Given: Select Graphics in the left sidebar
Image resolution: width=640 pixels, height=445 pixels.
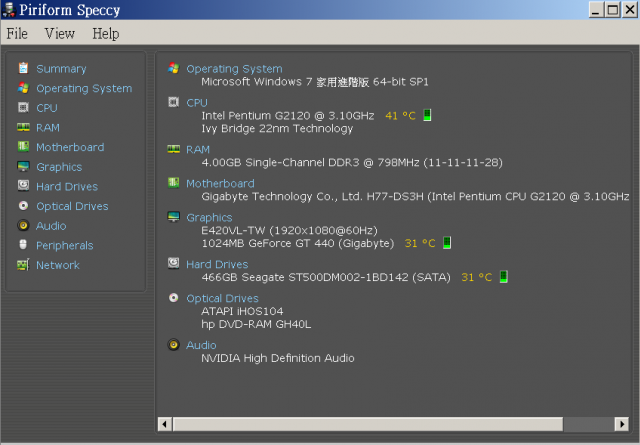Looking at the screenshot, I should tap(59, 167).
